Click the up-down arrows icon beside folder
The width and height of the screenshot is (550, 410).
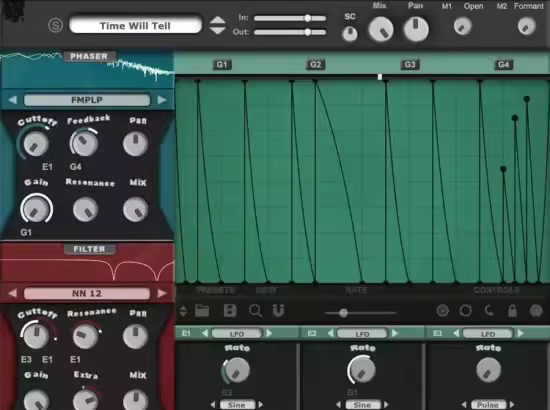click(x=183, y=311)
